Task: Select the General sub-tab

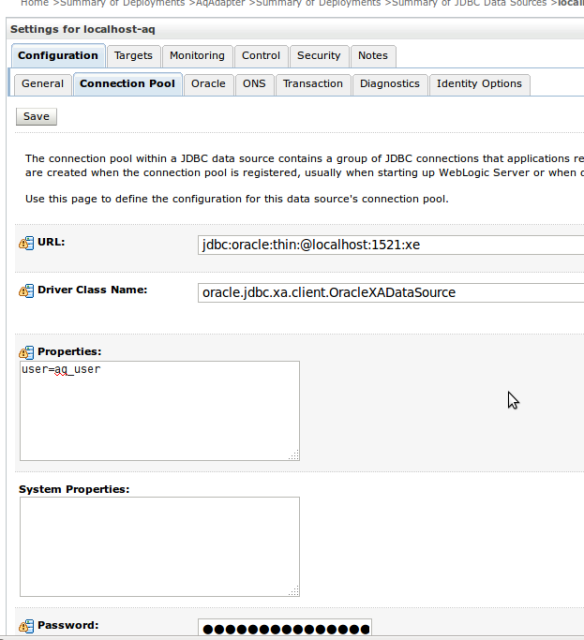Action: (x=43, y=84)
